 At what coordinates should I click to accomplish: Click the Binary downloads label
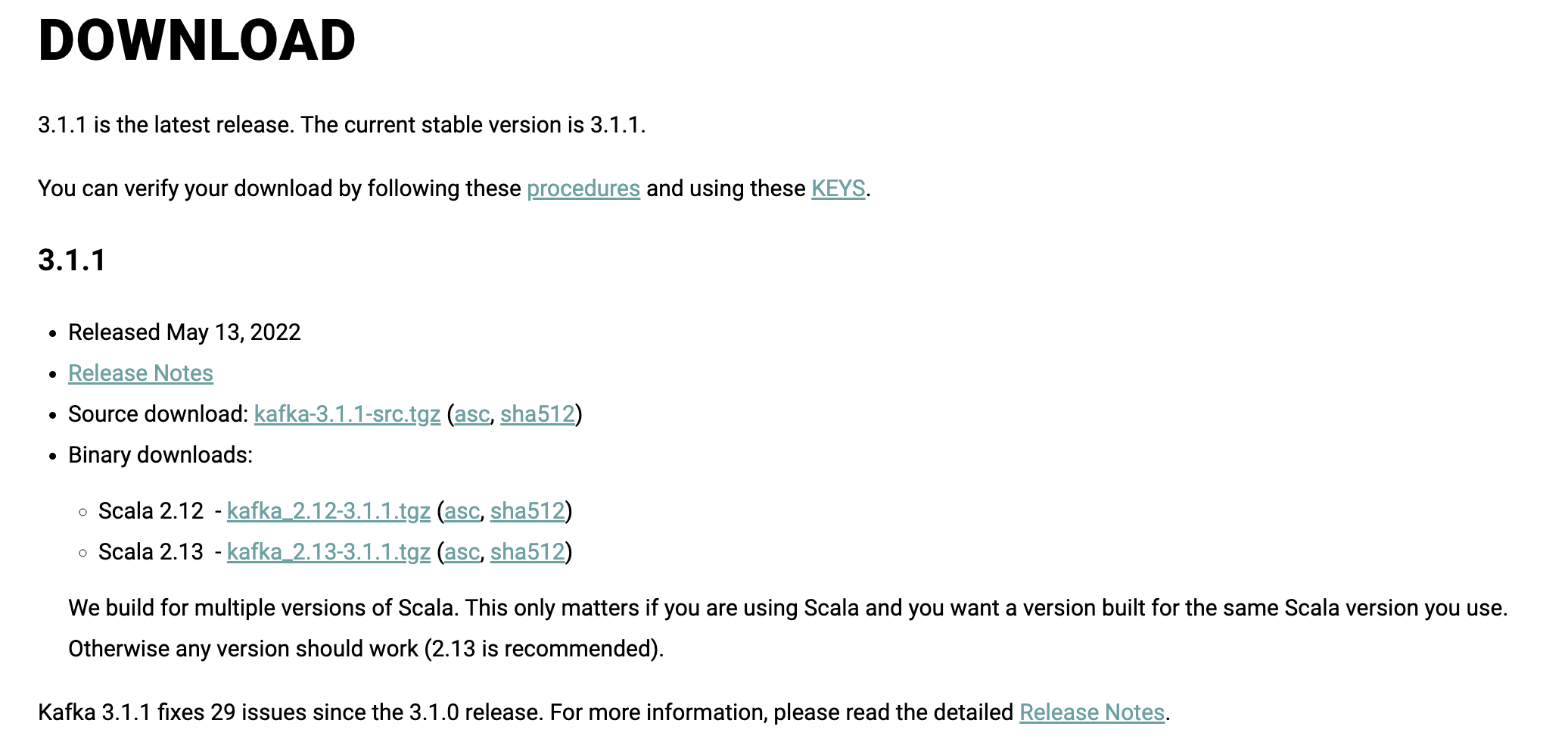pyautogui.click(x=160, y=455)
